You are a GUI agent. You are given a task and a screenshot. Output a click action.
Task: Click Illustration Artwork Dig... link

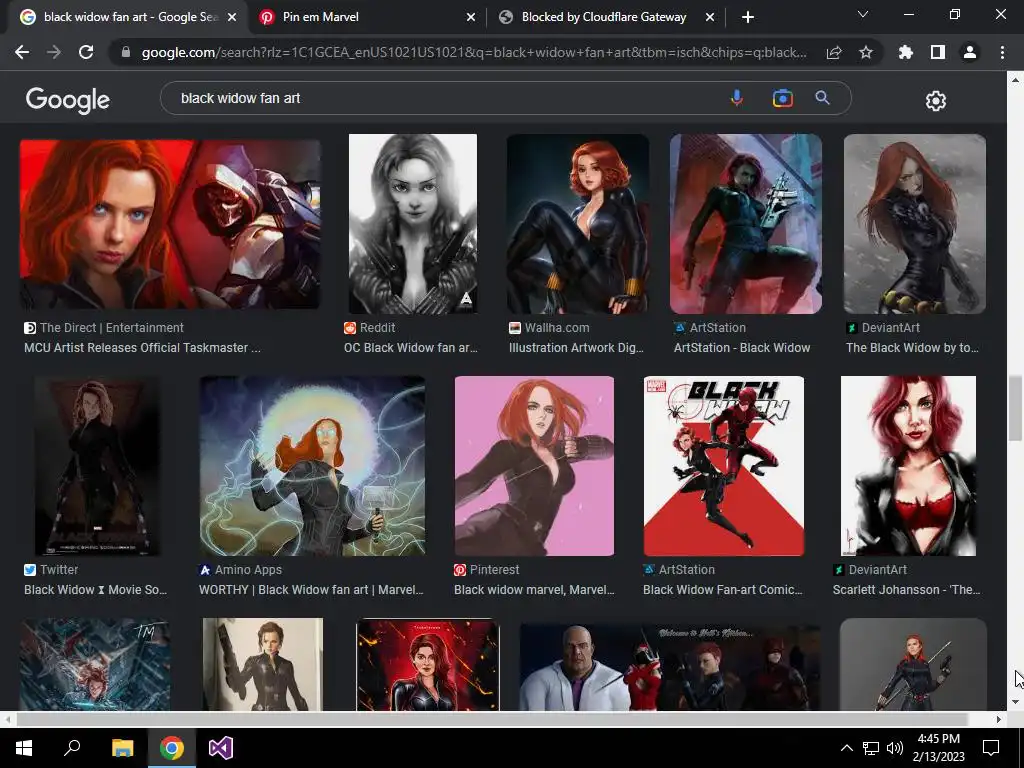point(577,348)
